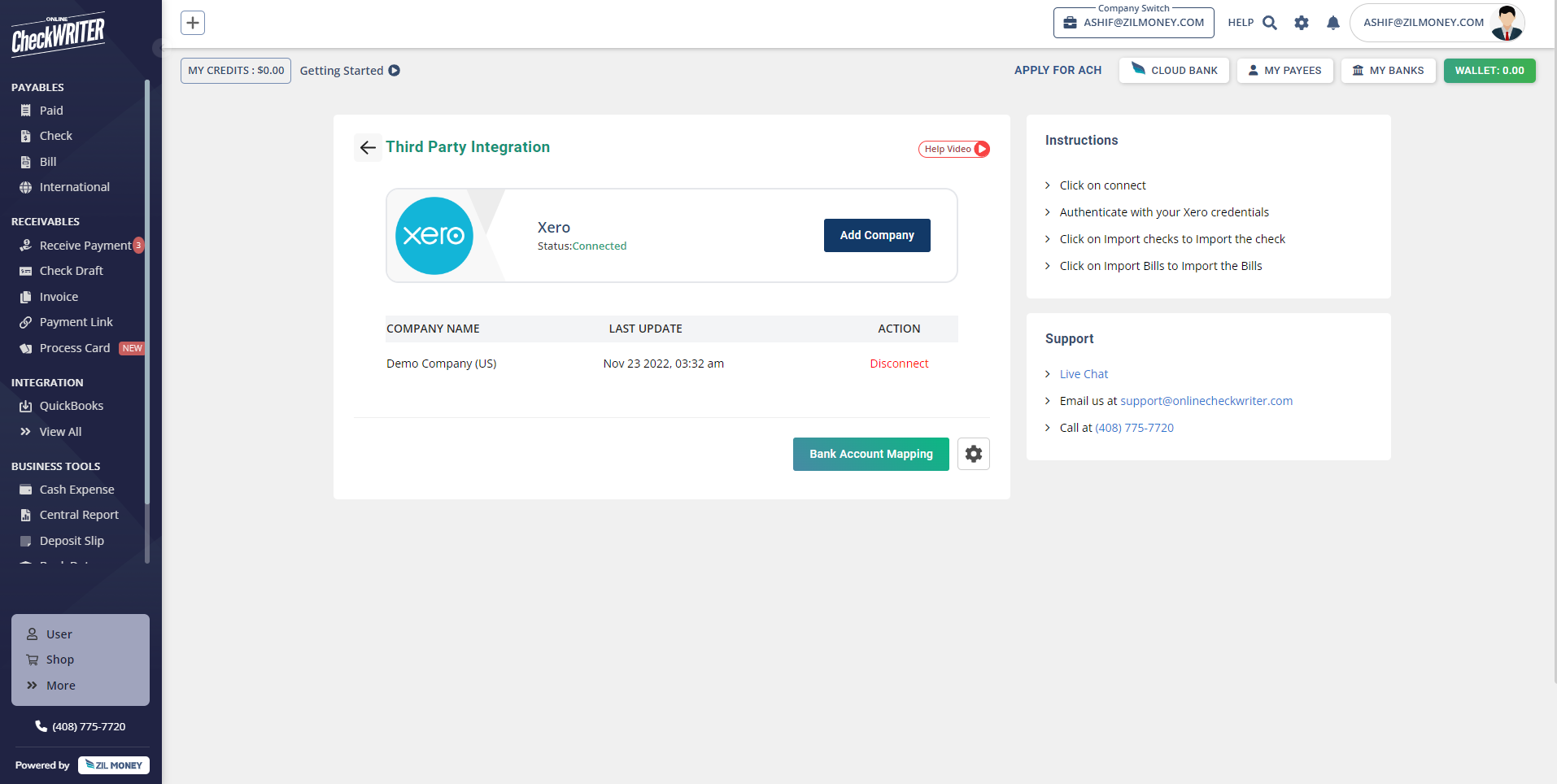This screenshot has width=1557, height=784.
Task: Click the Nov 23 2022 update cell
Action: click(x=663, y=364)
